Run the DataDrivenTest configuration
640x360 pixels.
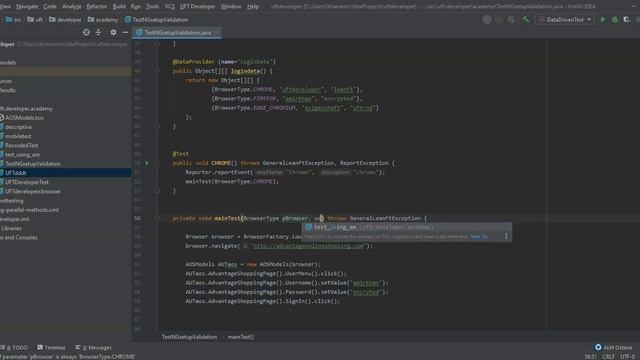tap(602, 20)
